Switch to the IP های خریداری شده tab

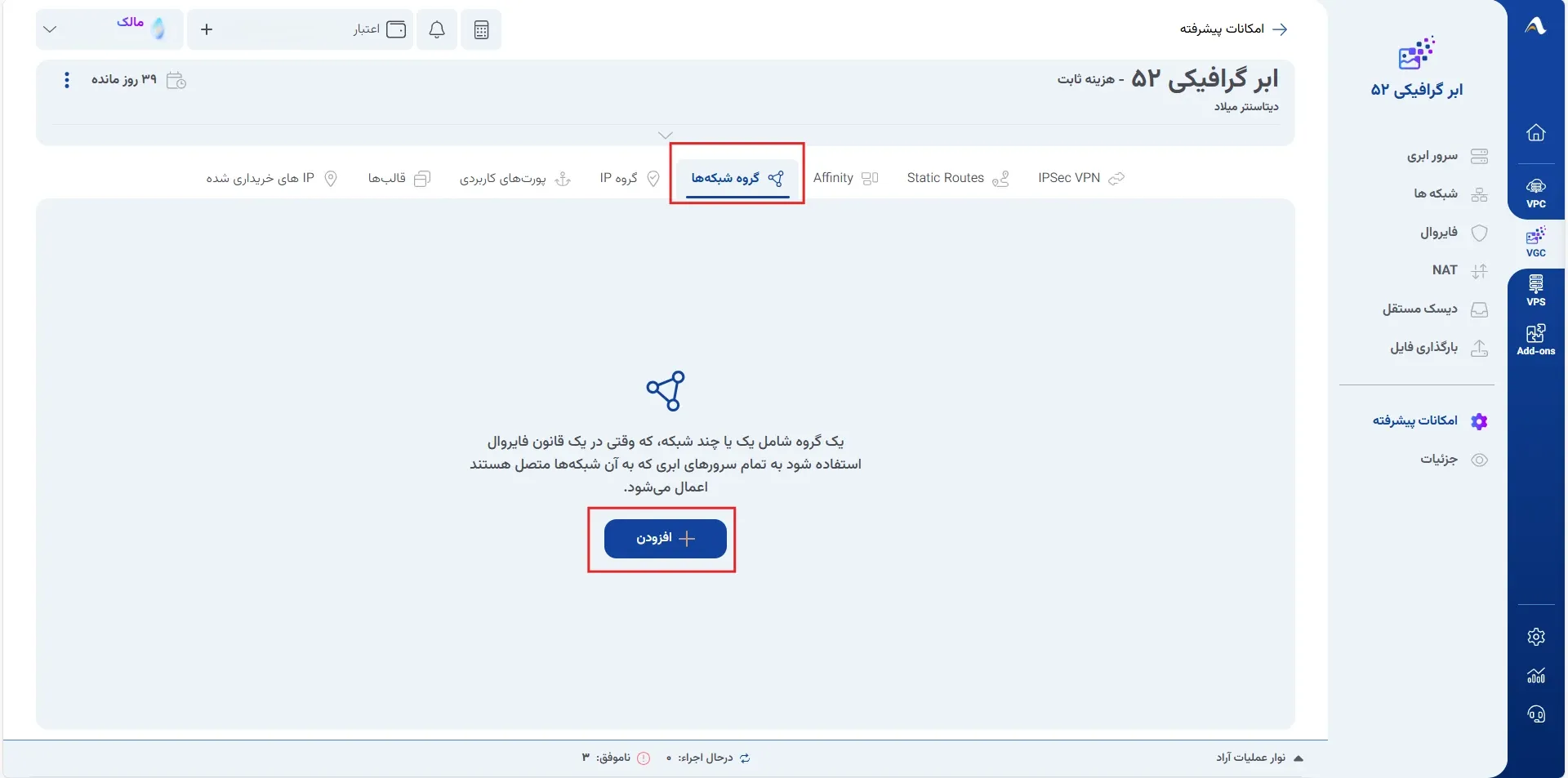(271, 178)
